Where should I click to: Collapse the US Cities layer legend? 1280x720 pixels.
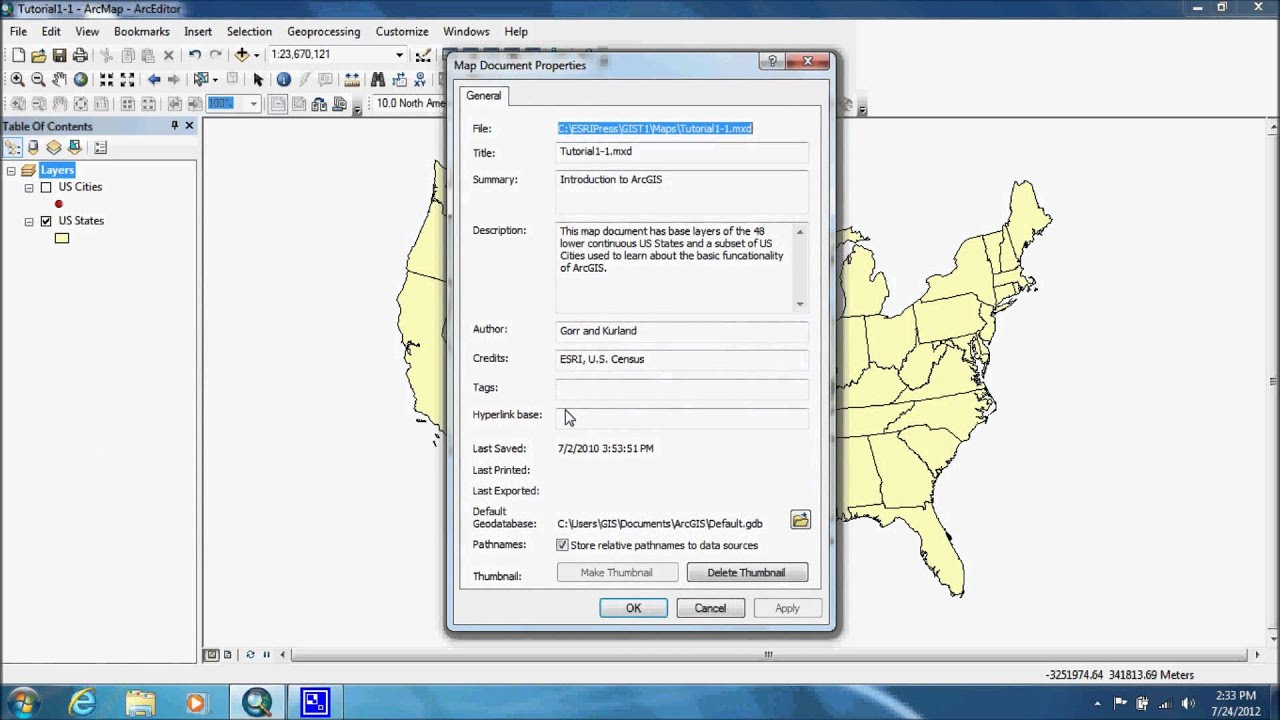(29, 187)
